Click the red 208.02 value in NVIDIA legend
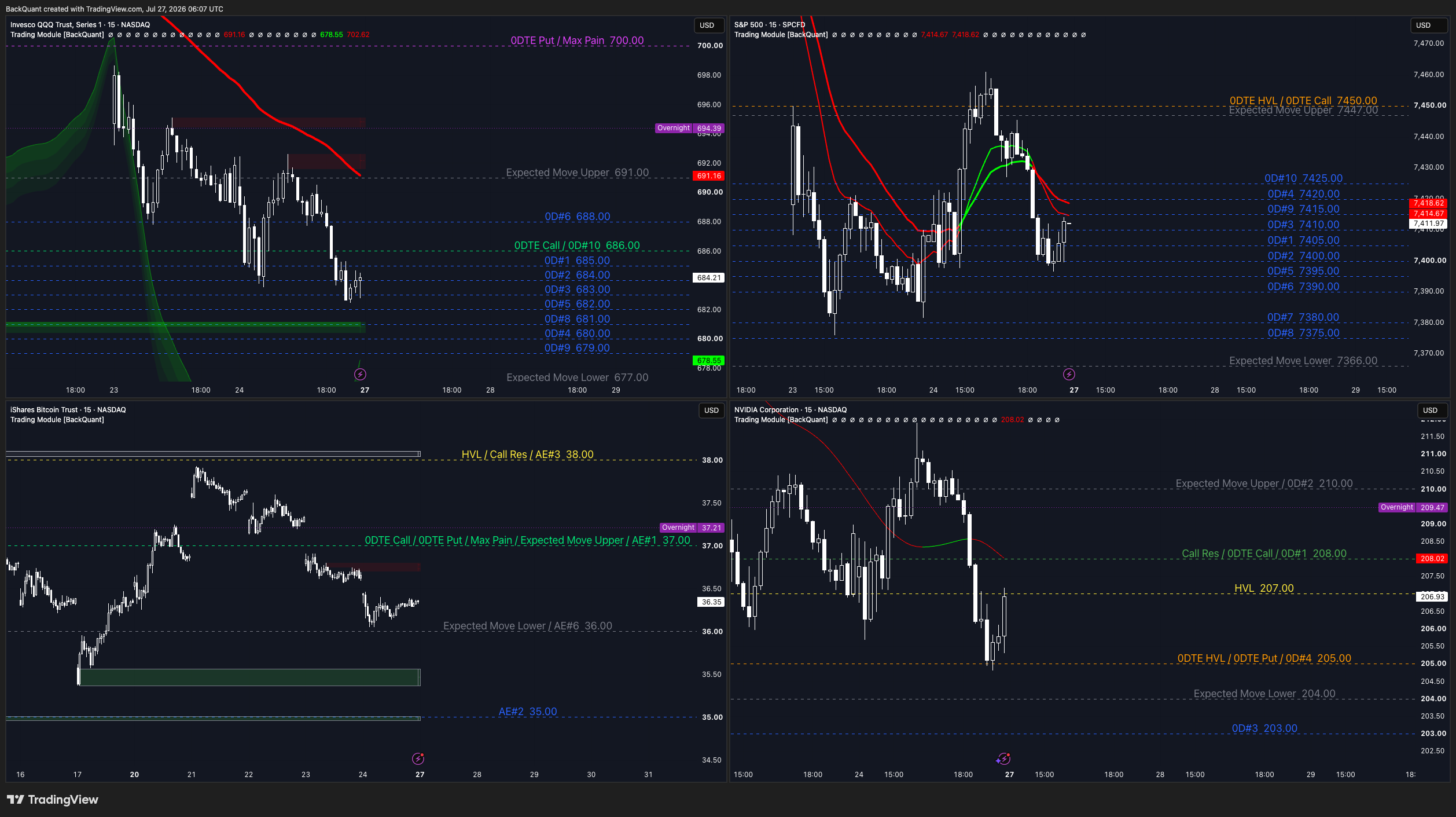The height and width of the screenshot is (817, 1456). (1012, 420)
